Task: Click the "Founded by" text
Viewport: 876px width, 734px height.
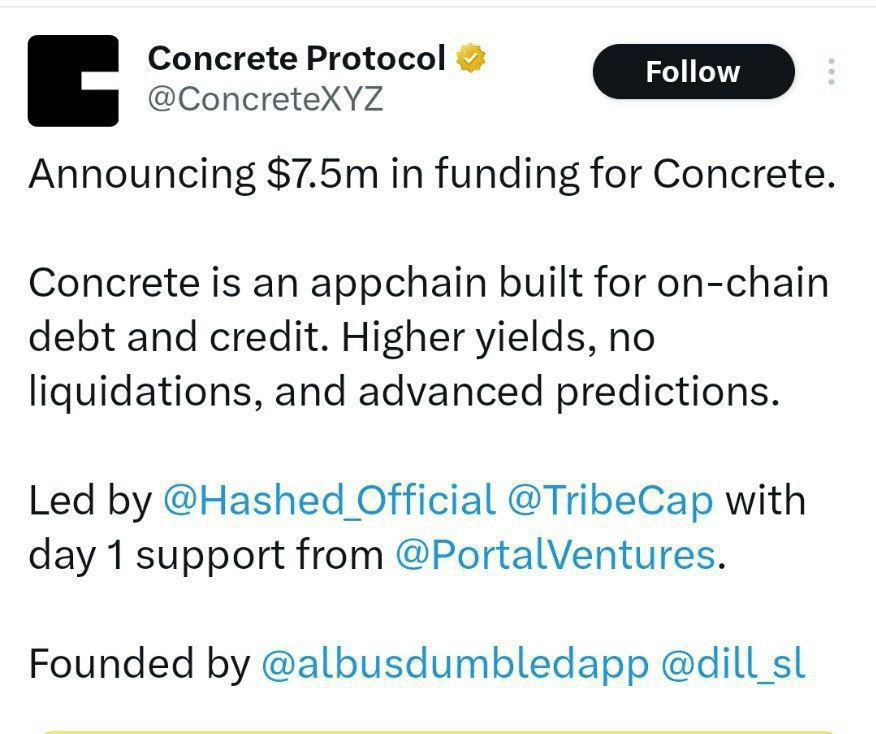Action: (x=139, y=664)
